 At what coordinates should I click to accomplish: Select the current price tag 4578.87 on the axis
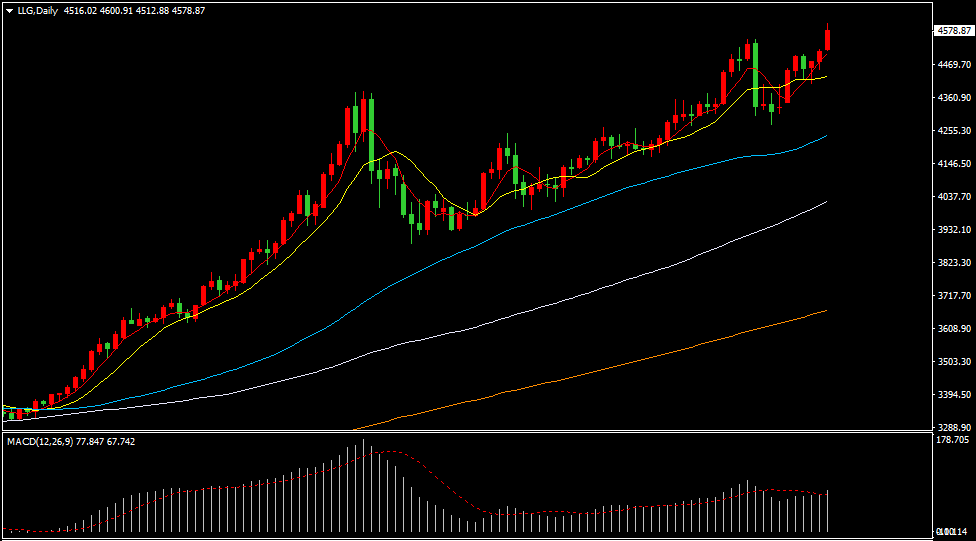coord(954,31)
